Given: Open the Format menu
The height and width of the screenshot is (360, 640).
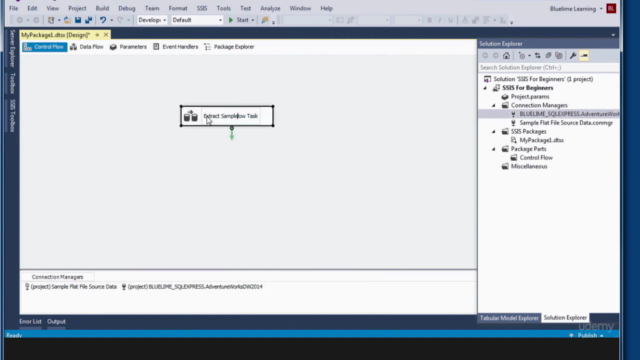Looking at the screenshot, I should (178, 8).
